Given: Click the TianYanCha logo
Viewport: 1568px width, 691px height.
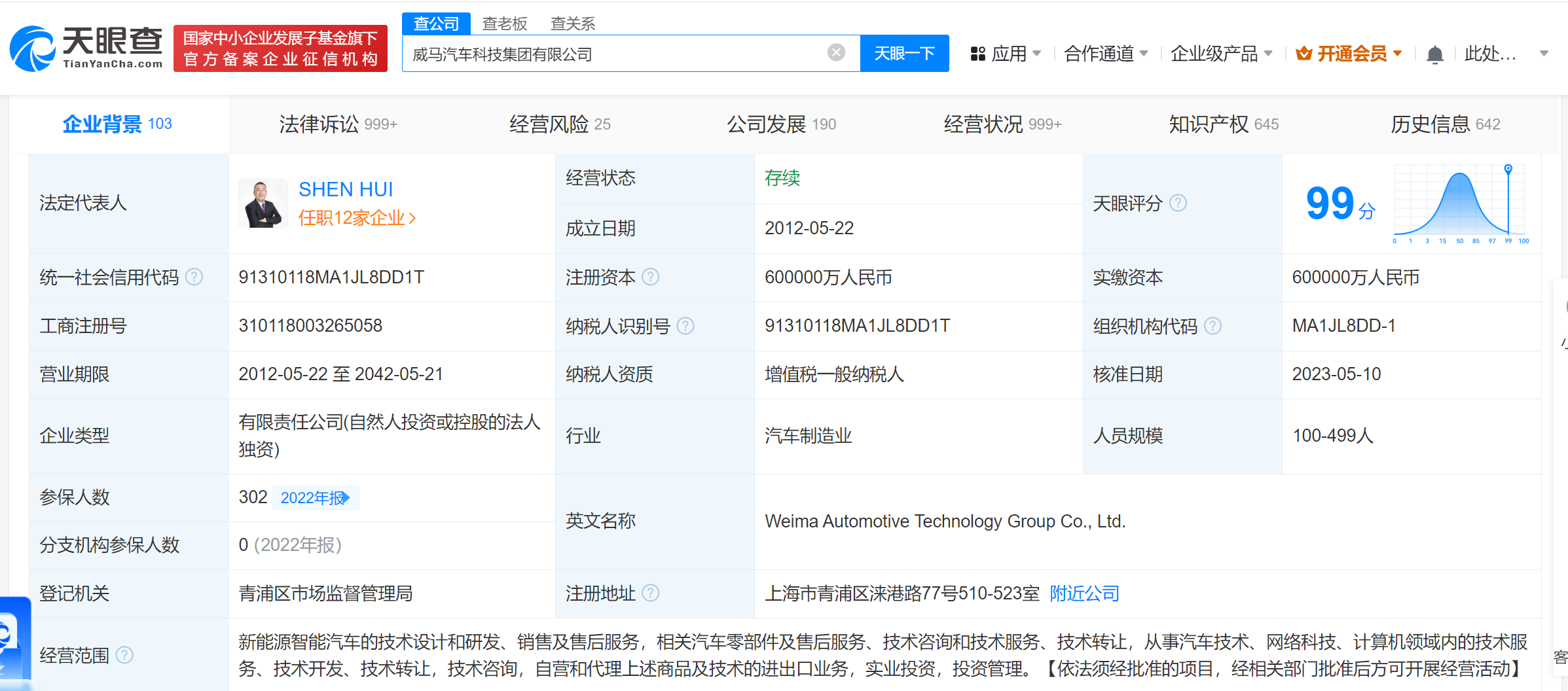Looking at the screenshot, I should [86, 48].
